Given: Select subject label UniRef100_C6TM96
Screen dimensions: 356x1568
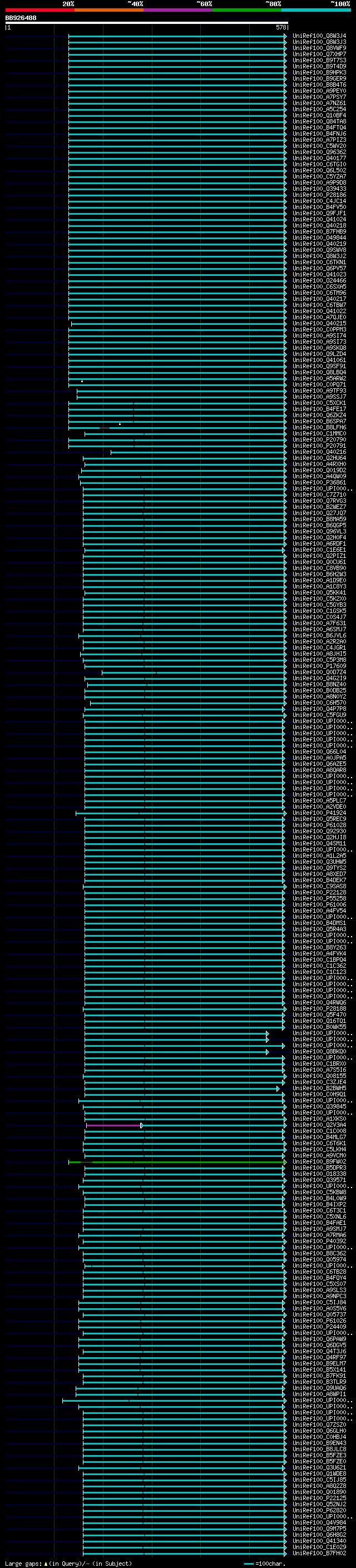Looking at the screenshot, I should coord(319,293).
